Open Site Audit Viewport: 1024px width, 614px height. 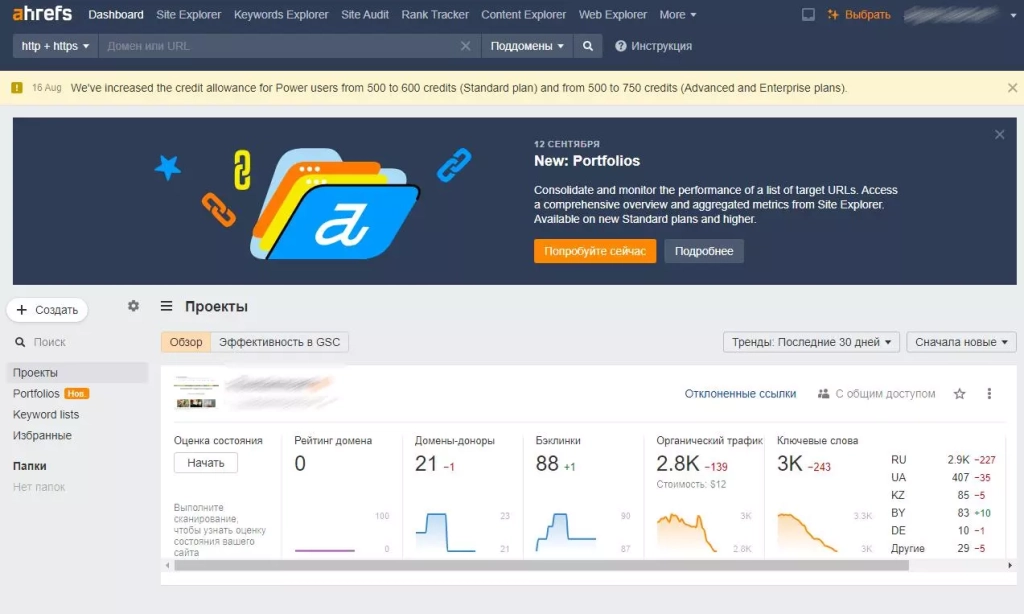(364, 14)
